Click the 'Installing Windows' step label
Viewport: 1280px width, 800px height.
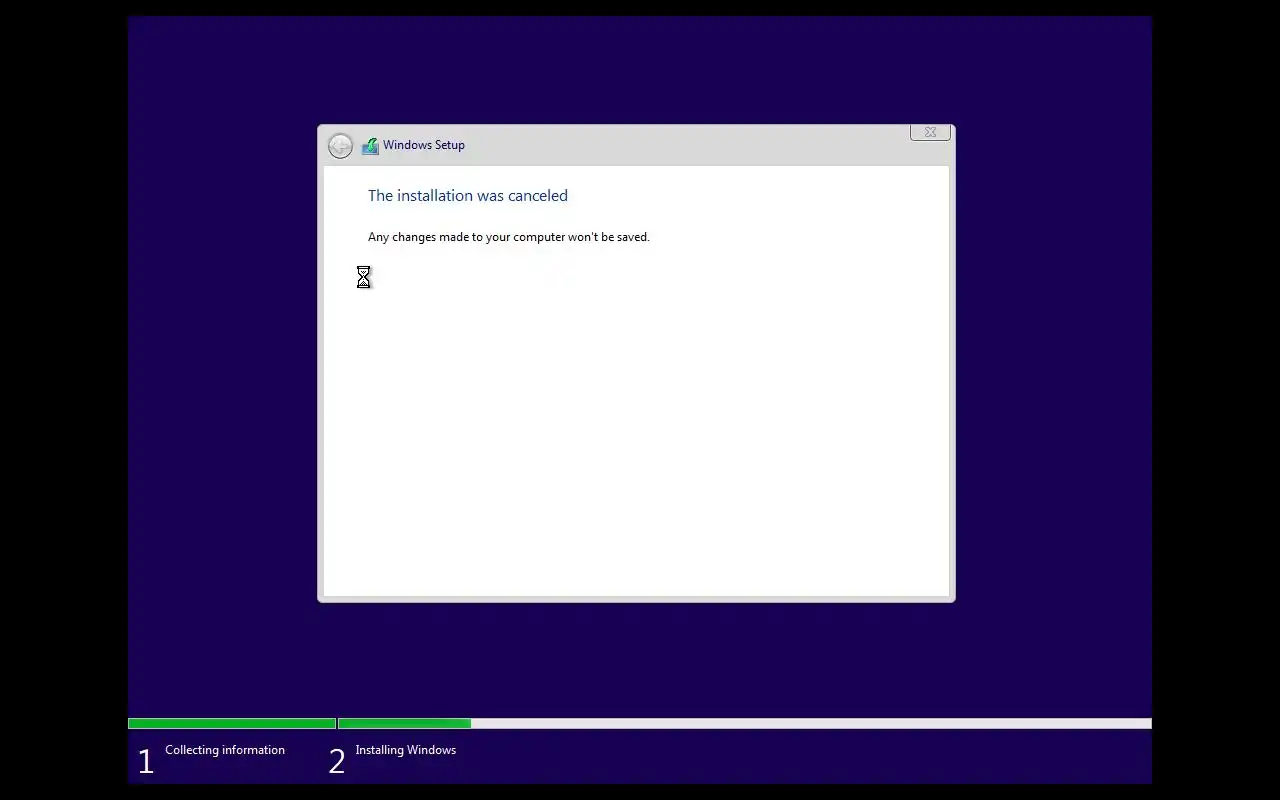click(406, 750)
